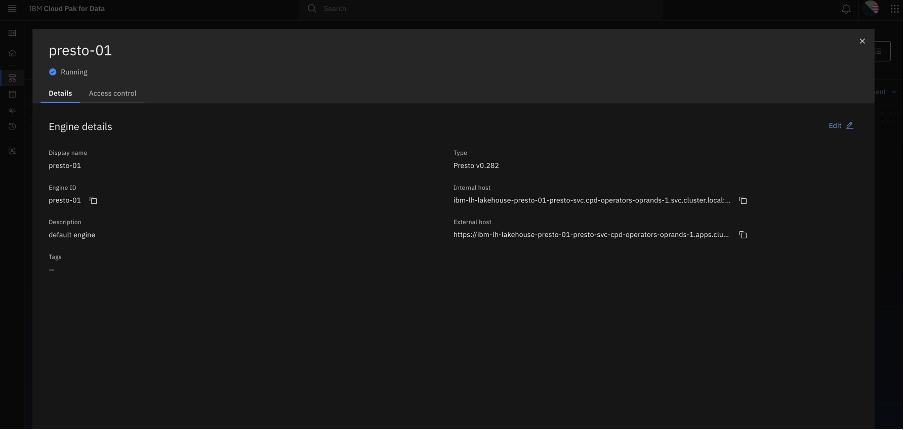Open the Query workspace sidebar icon
Image resolution: width=904 pixels, height=430 pixels.
coord(12,110)
